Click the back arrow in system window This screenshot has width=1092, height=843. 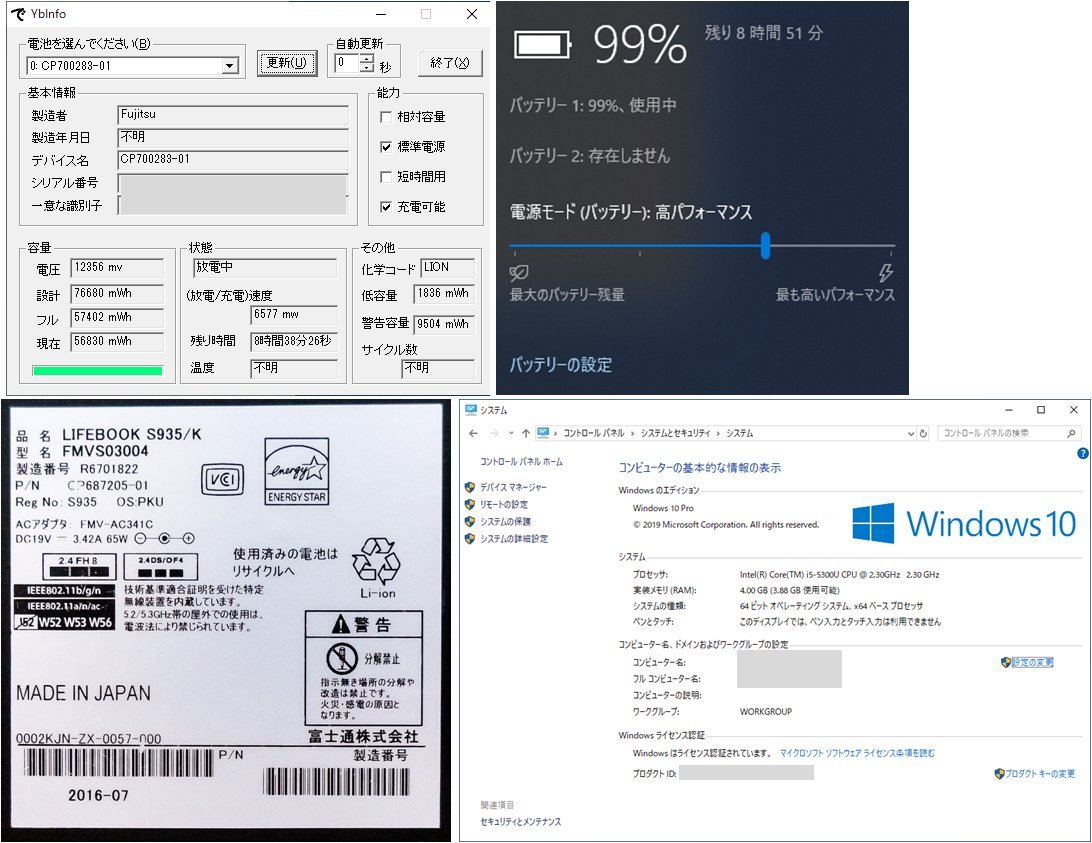click(x=474, y=433)
